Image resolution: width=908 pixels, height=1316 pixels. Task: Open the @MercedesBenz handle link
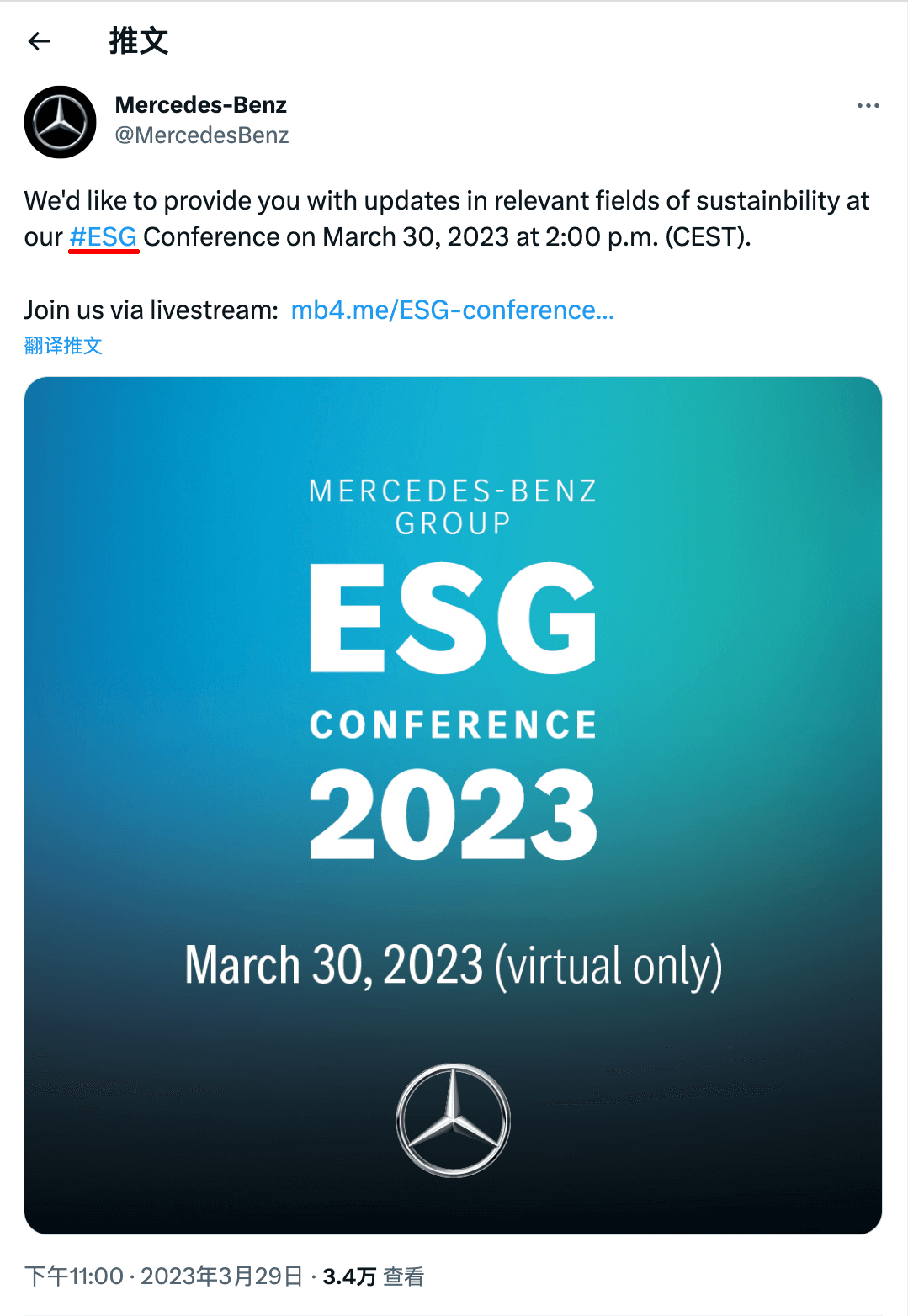(202, 135)
